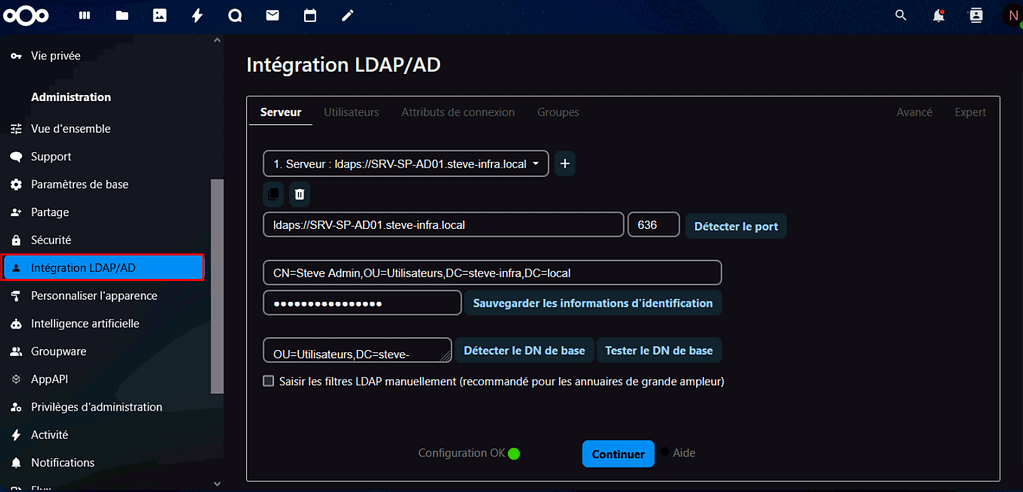
Task: Open the Calendar app icon
Action: [310, 16]
